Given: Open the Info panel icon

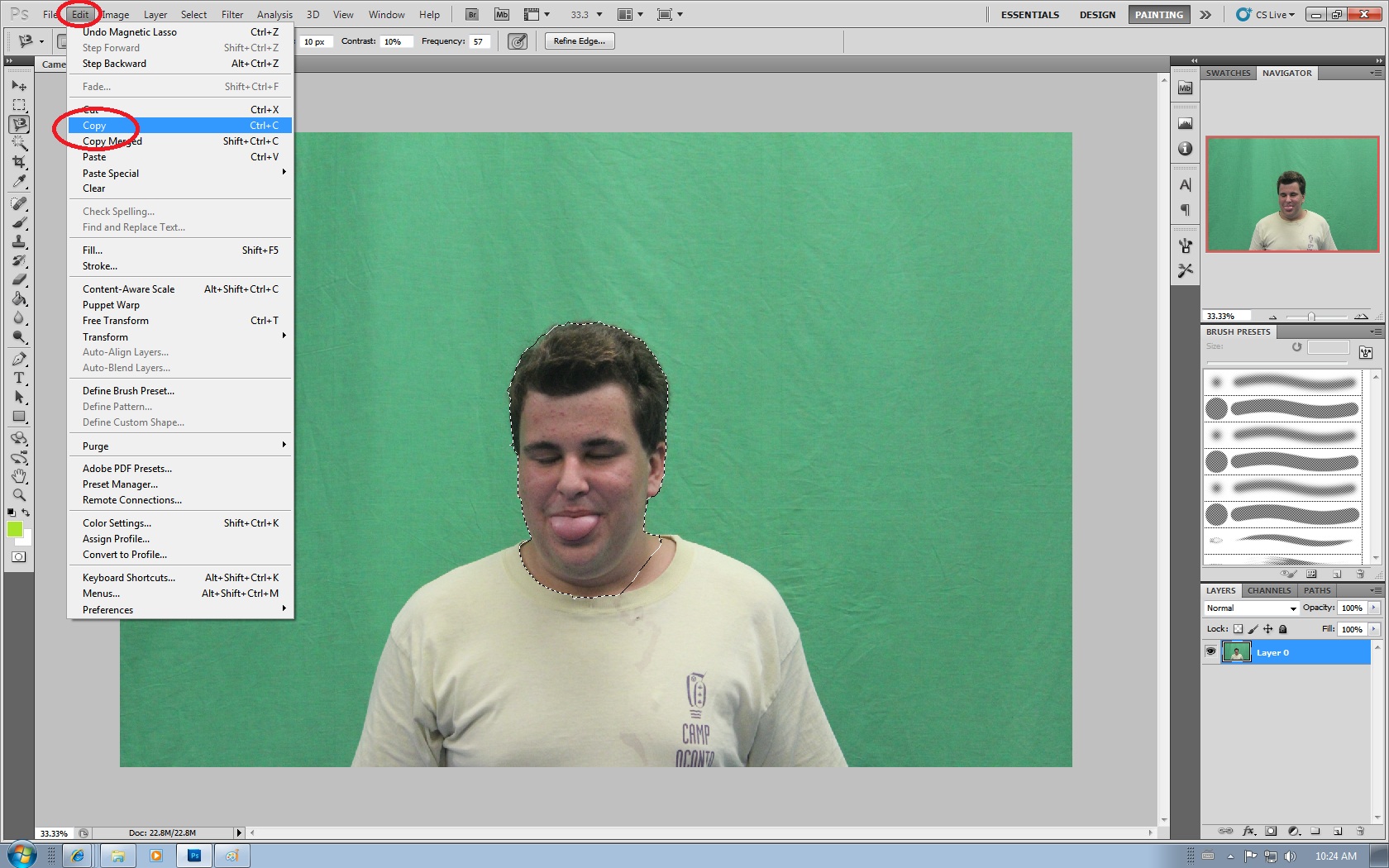Looking at the screenshot, I should pos(1185,149).
